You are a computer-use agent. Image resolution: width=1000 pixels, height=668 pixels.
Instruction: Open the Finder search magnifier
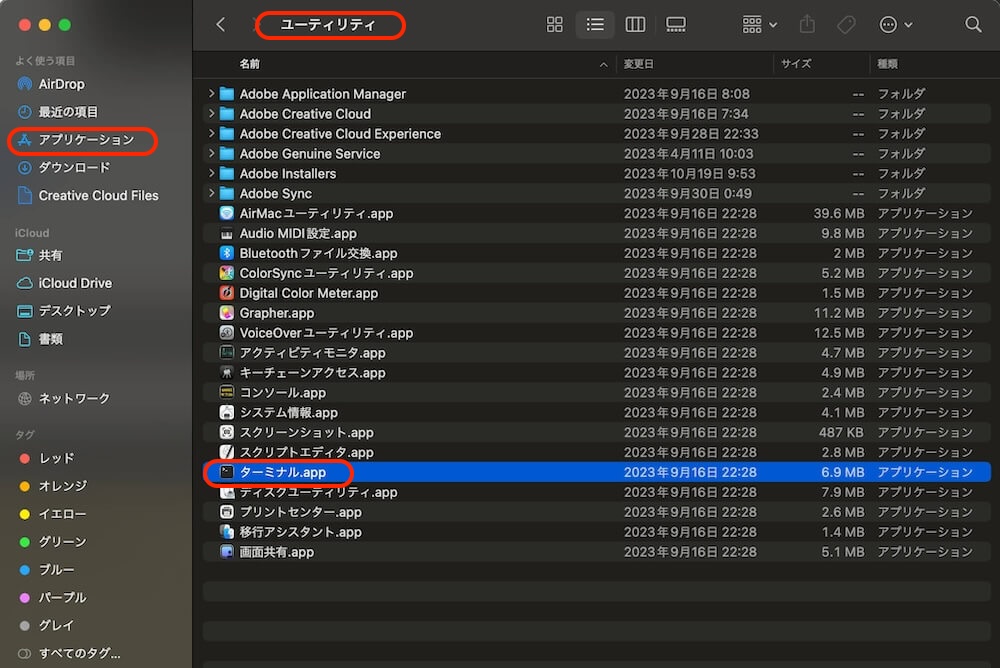(x=973, y=25)
